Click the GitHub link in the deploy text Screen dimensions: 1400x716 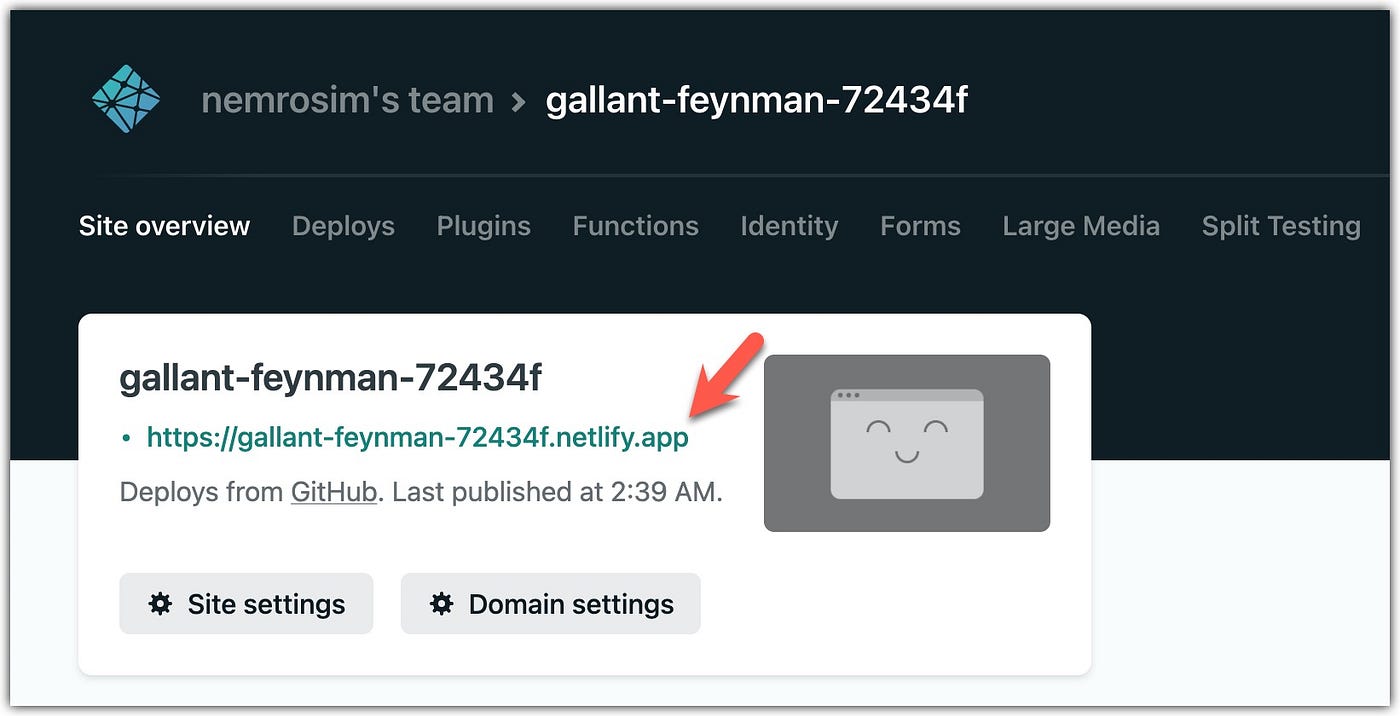334,492
